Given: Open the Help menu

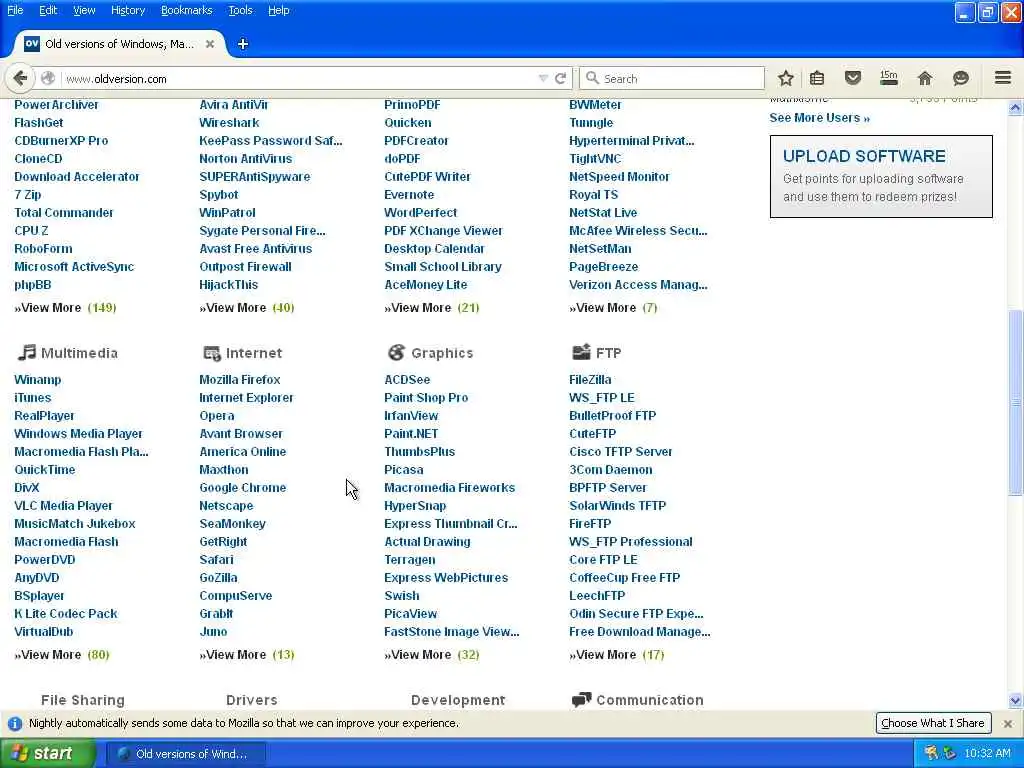Looking at the screenshot, I should (278, 10).
